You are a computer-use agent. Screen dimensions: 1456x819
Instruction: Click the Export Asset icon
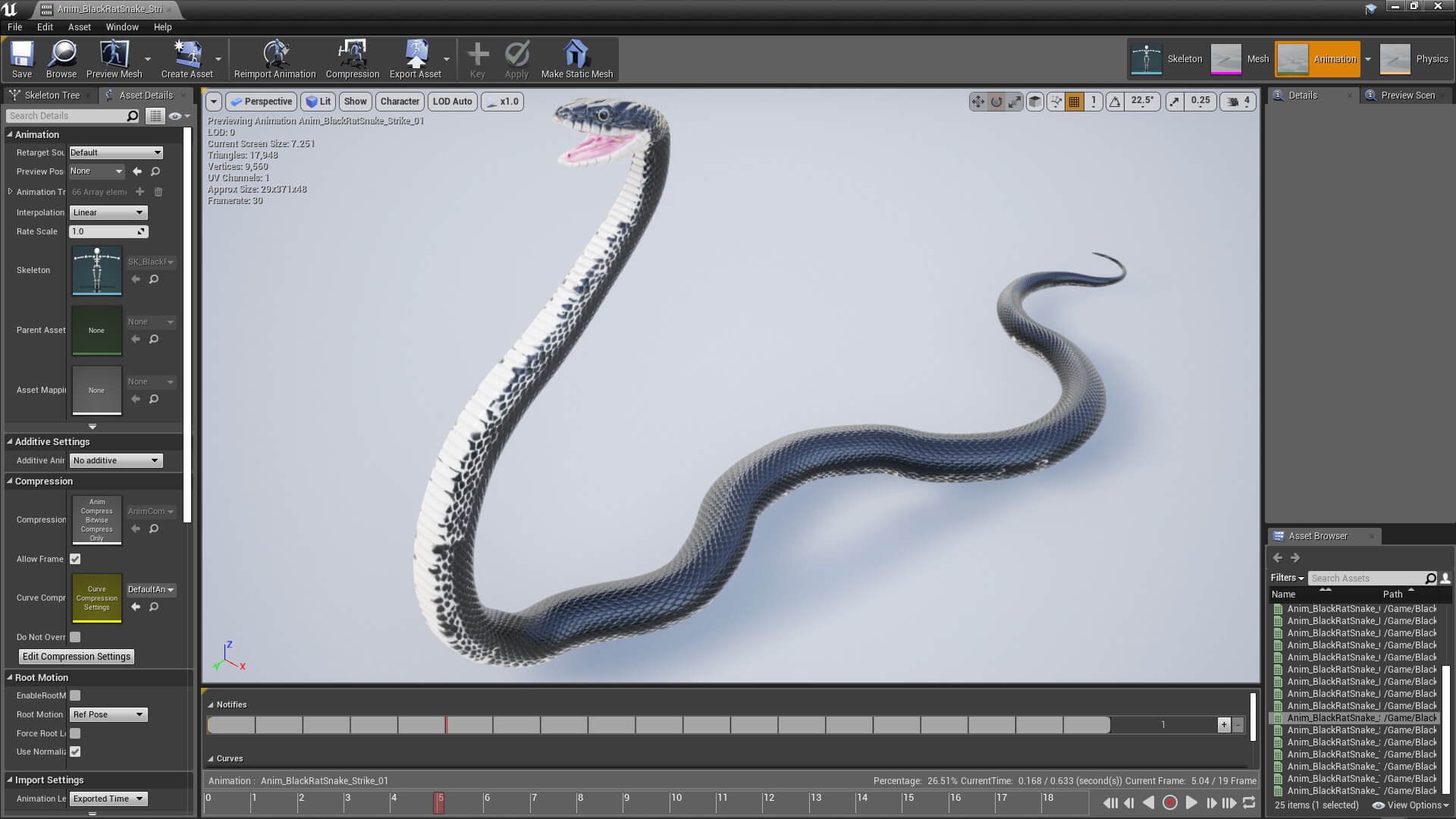[x=415, y=59]
